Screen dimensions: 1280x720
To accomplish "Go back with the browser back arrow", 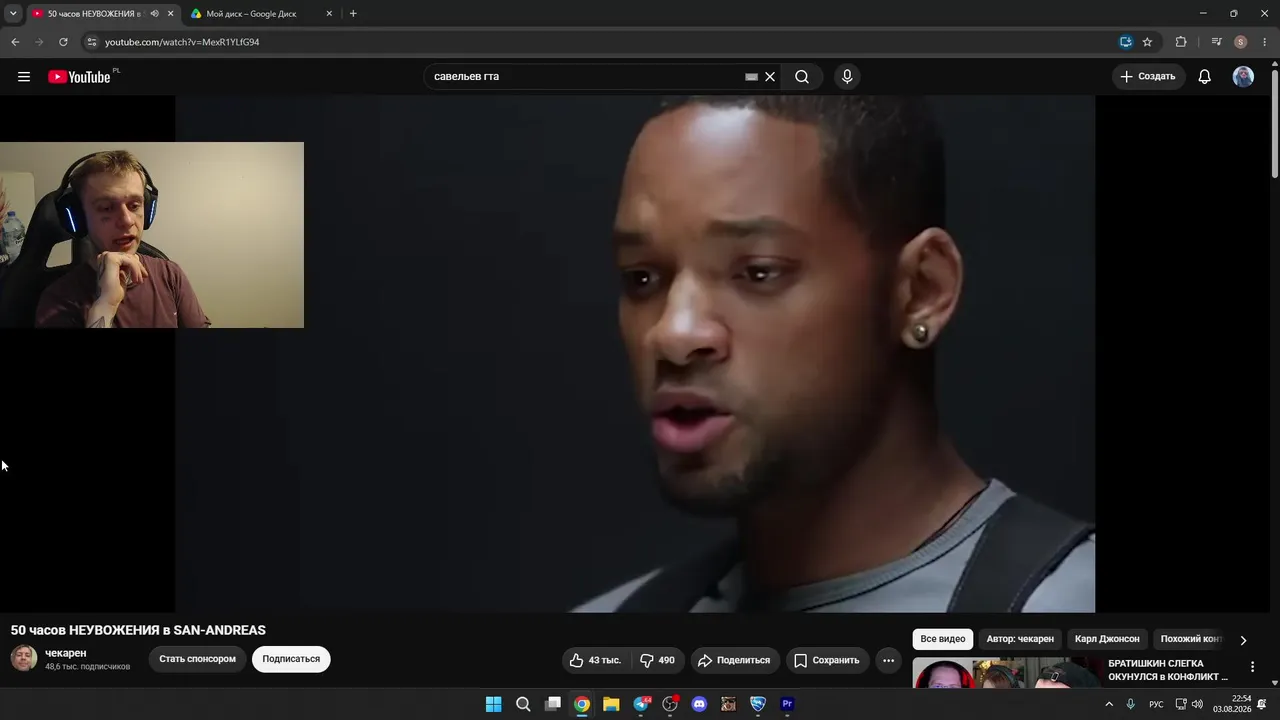I will tap(15, 42).
